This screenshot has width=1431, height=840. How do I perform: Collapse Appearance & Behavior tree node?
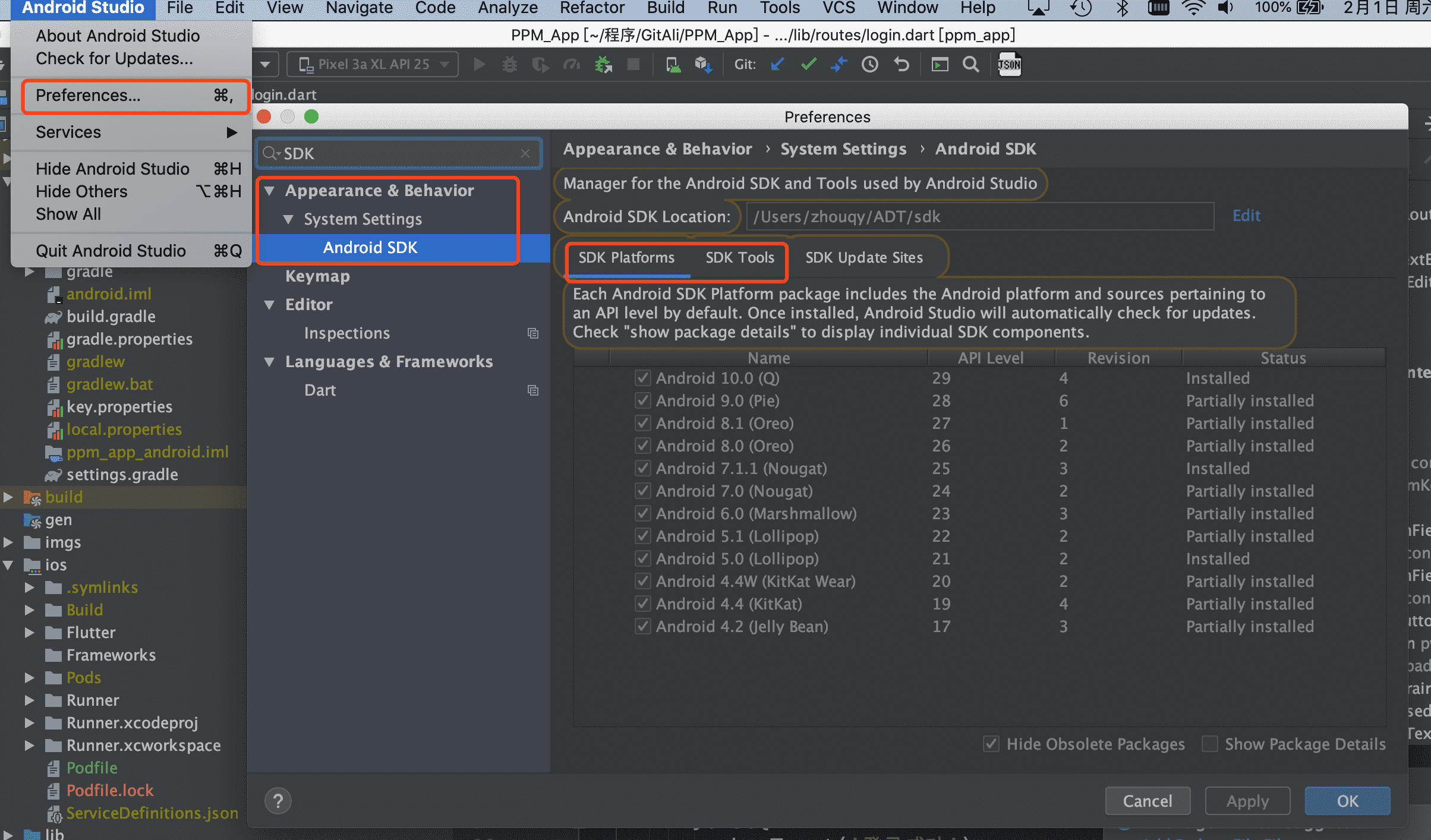click(x=270, y=191)
